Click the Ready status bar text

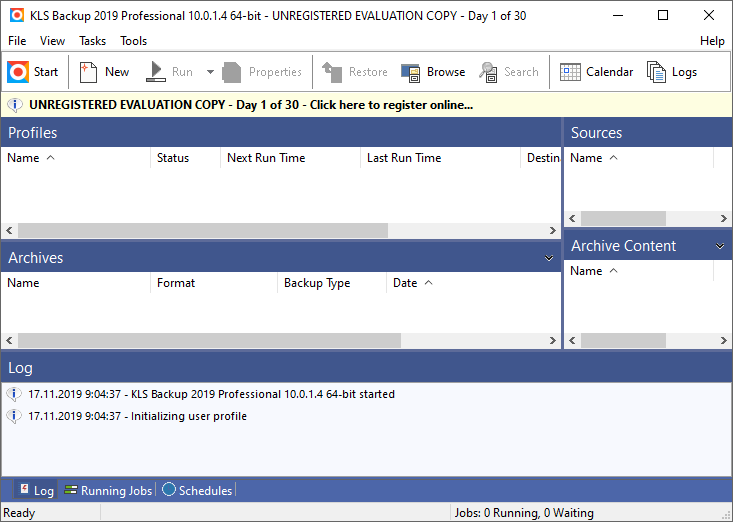19,513
